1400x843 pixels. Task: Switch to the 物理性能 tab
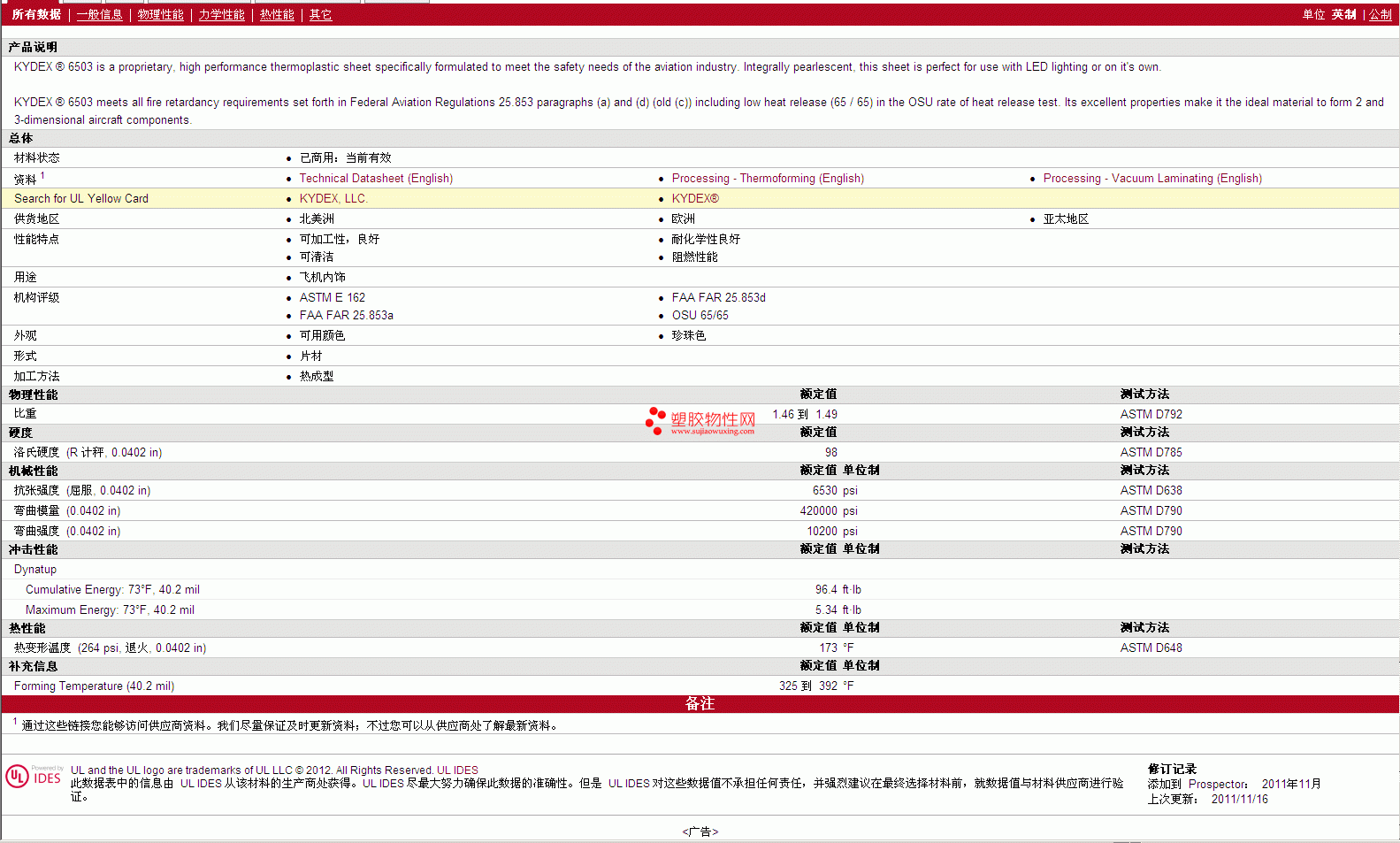tap(160, 15)
